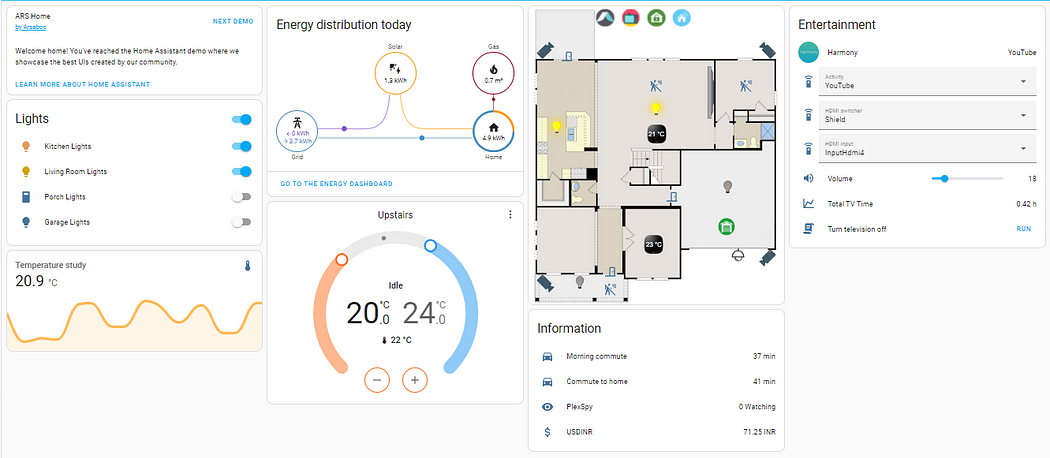This screenshot has height=458, width=1050.
Task: Expand the HDMI input InputHdmi4 dropdown
Action: [x=928, y=149]
